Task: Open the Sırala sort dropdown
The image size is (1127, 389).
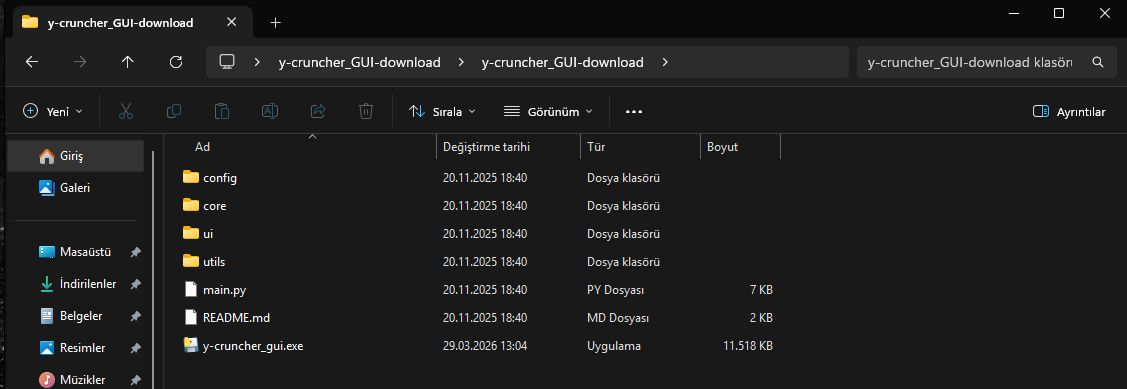Action: click(442, 111)
